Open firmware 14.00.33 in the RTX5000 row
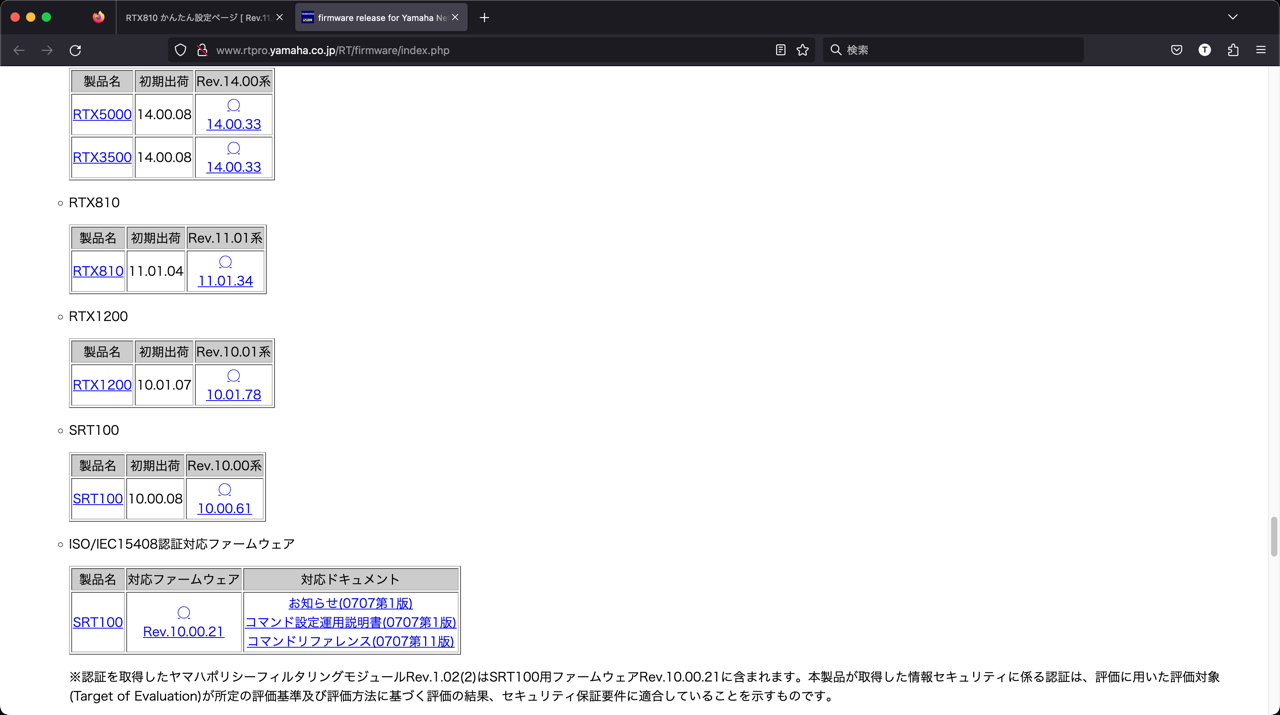The height and width of the screenshot is (715, 1280). (234, 124)
